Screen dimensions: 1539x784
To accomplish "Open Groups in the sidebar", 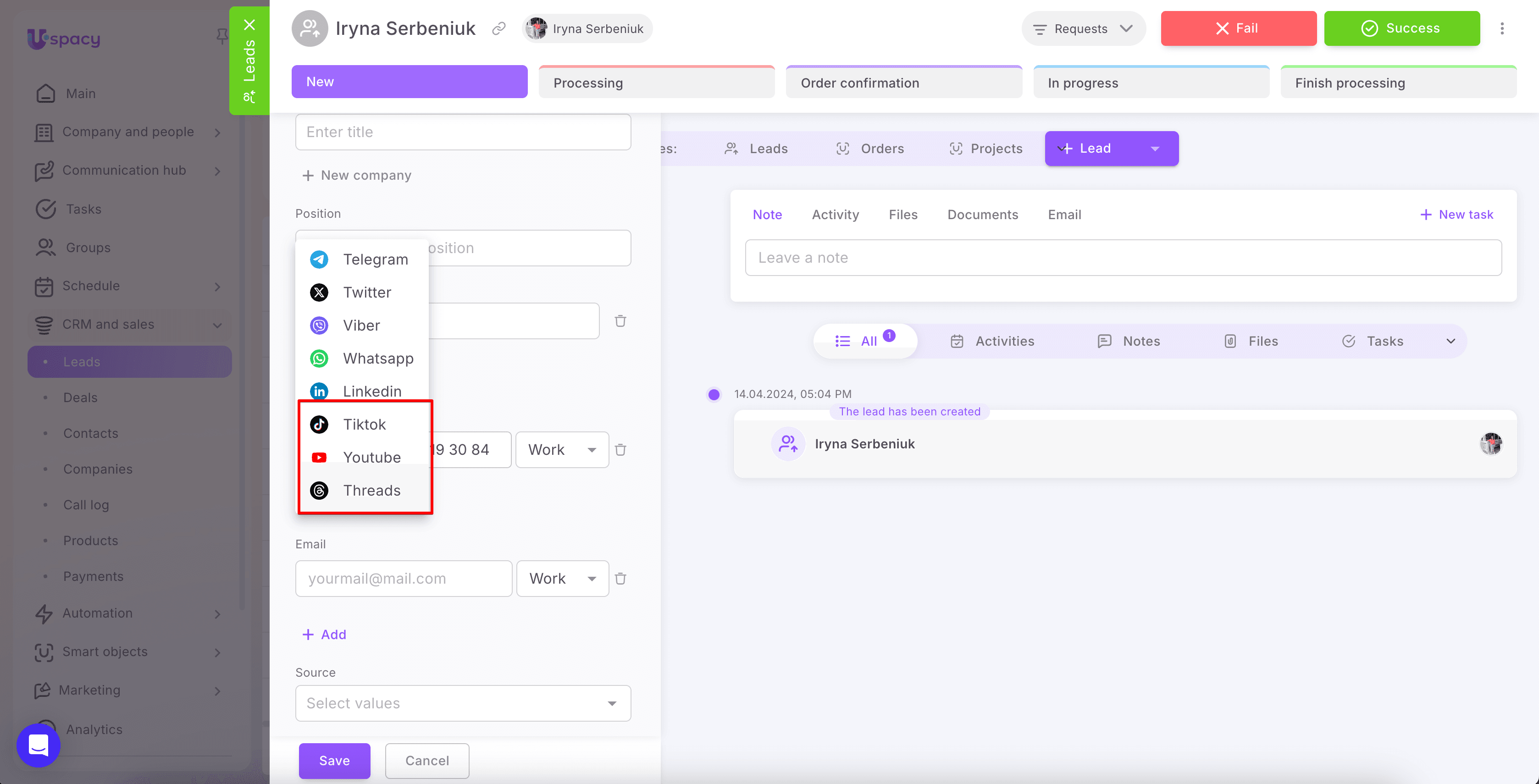I will coord(73,248).
